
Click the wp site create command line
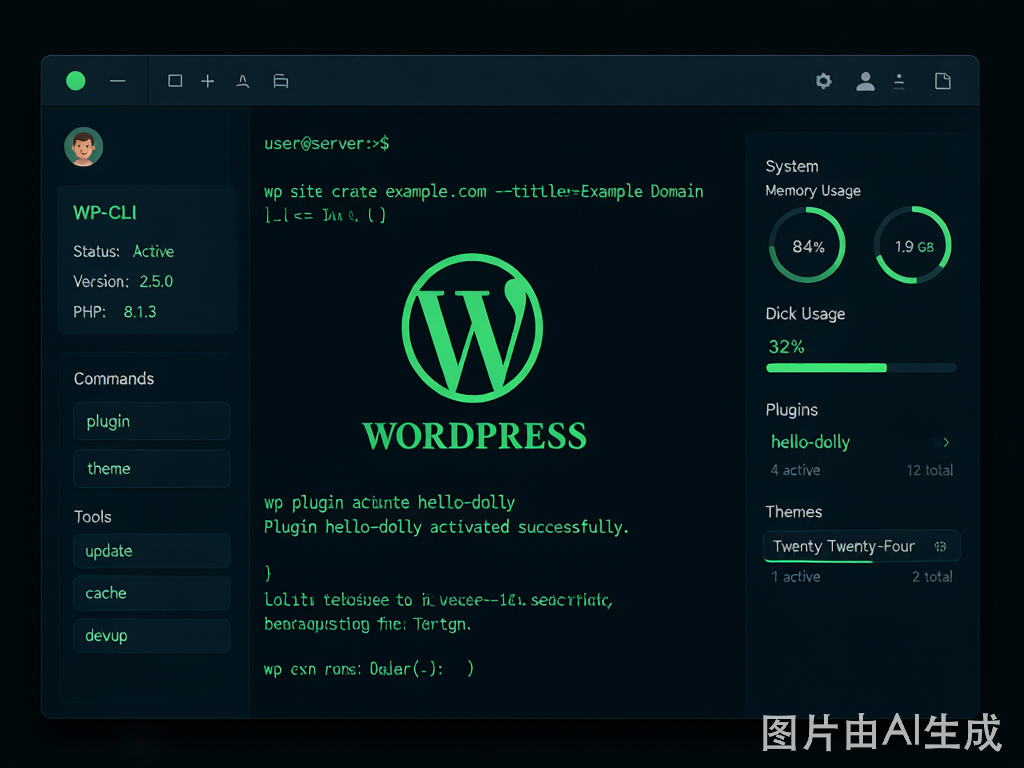coord(484,191)
